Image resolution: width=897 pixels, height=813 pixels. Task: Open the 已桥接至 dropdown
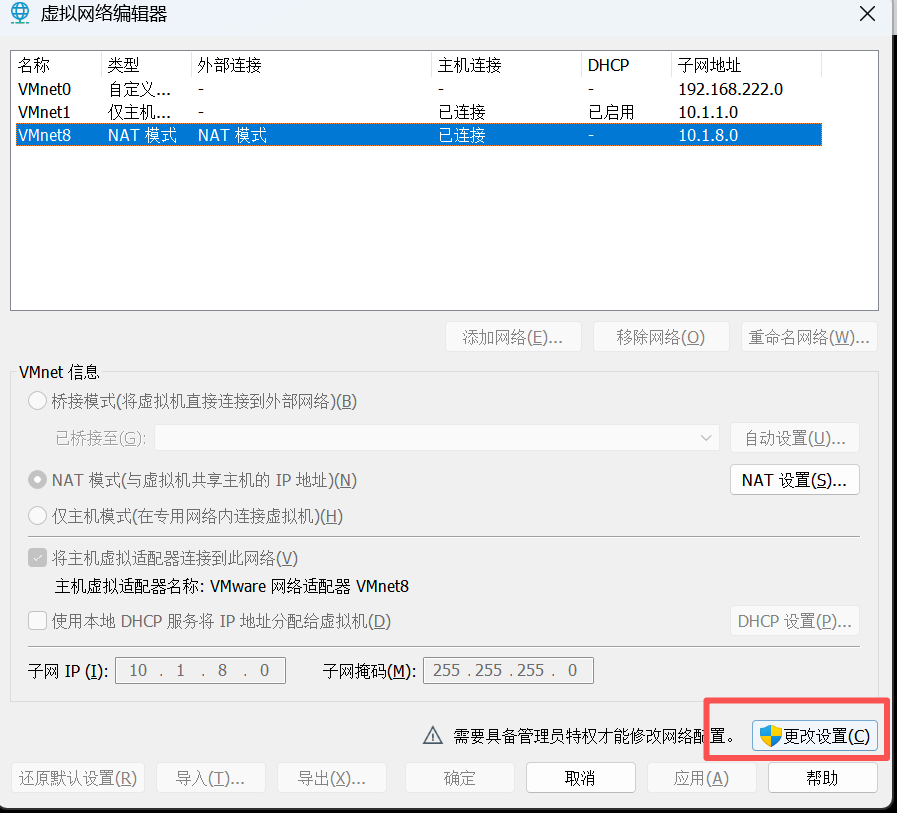point(436,438)
